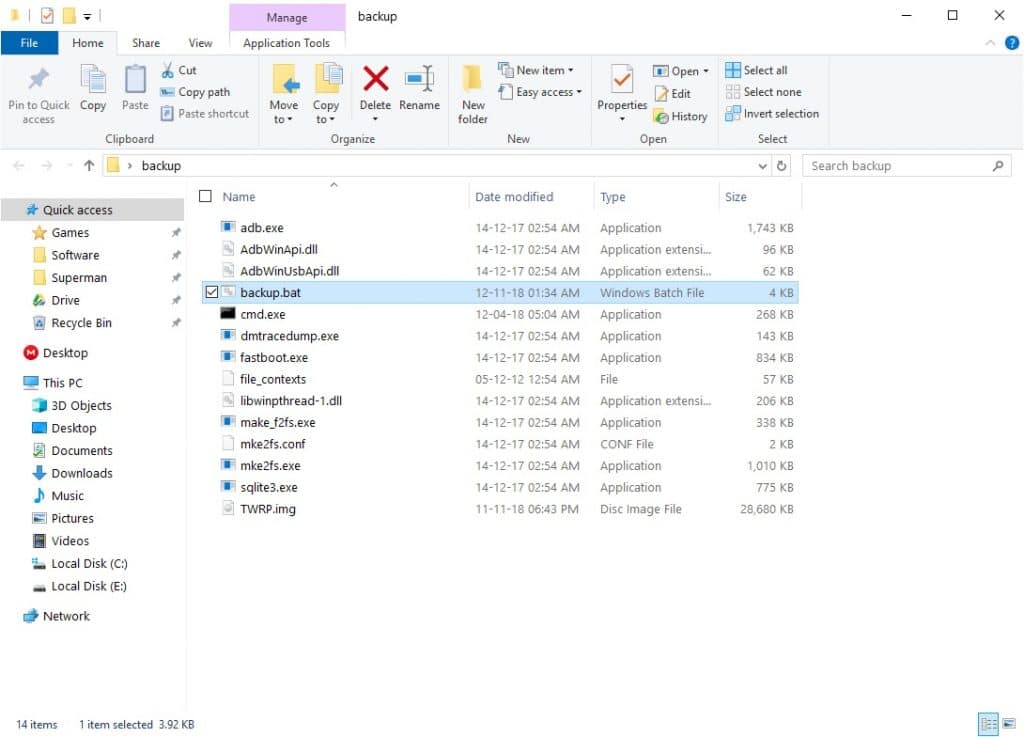
Task: Click the Properties icon in title bar toolbar
Action: 47,15
